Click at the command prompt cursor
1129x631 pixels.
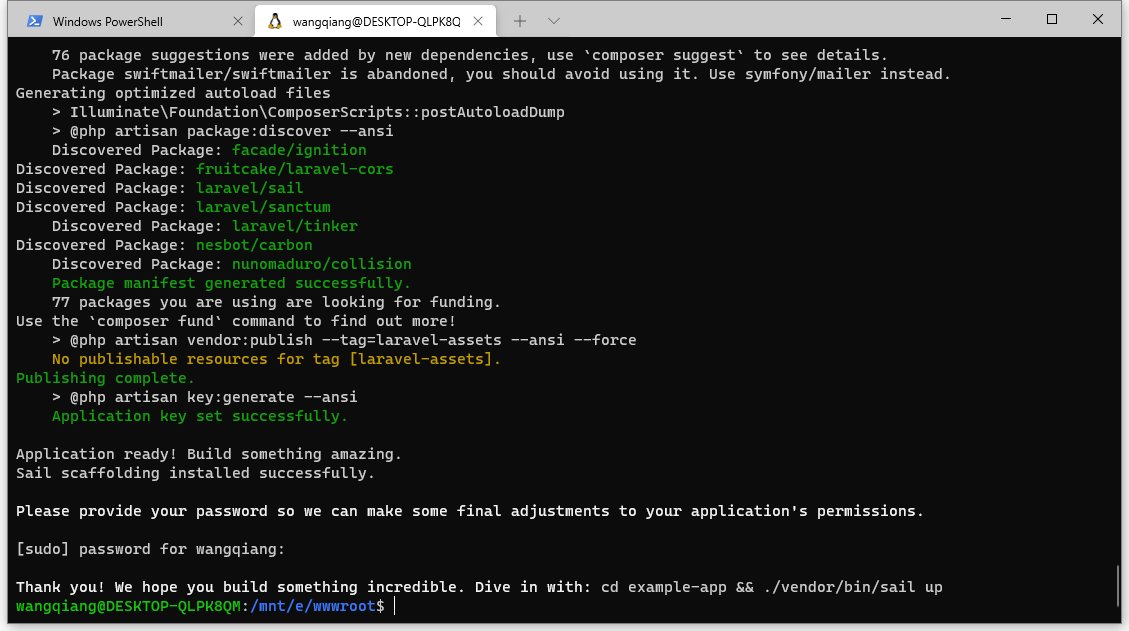[x=395, y=607]
